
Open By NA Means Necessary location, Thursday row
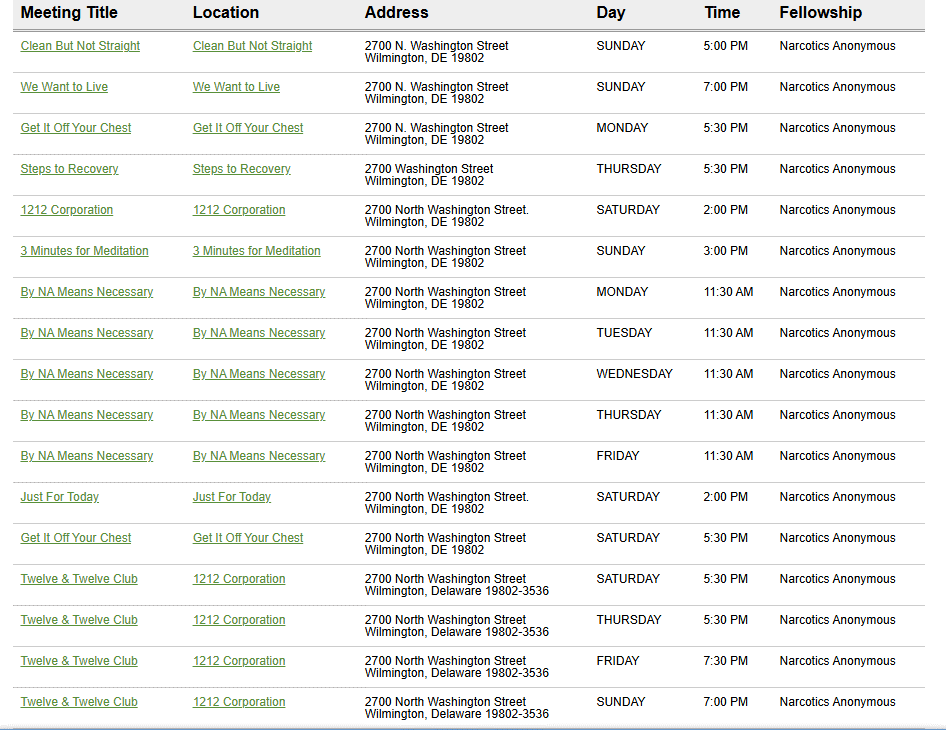tap(259, 415)
